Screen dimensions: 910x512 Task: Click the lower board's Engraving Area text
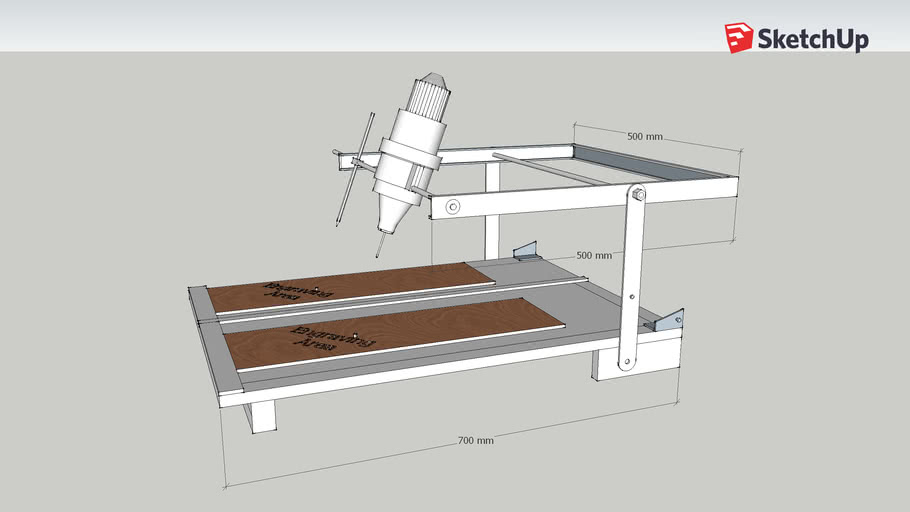[x=331, y=338]
